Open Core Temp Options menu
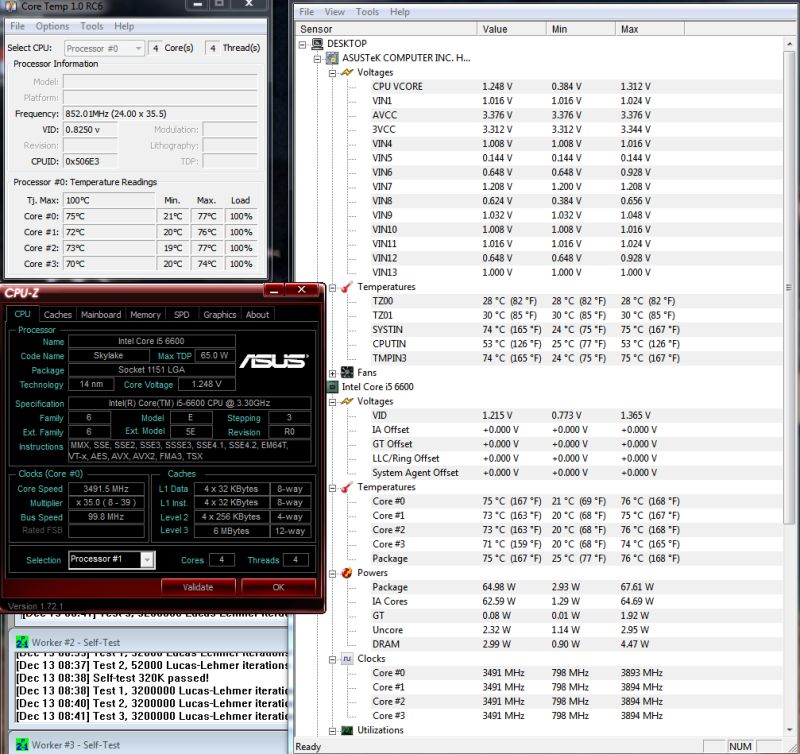800x754 pixels. click(52, 26)
